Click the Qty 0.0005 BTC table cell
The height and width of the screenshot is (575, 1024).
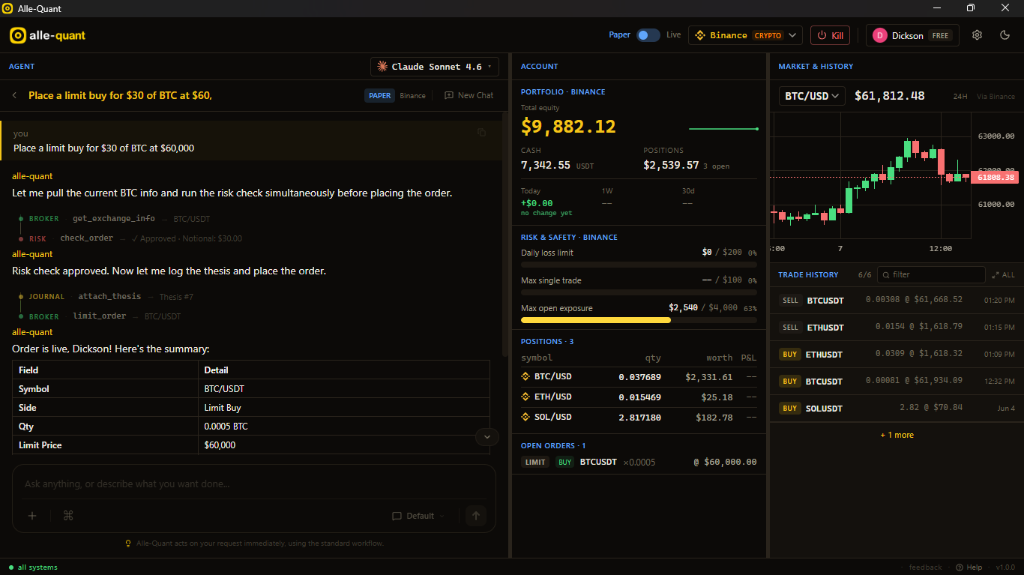(344, 426)
